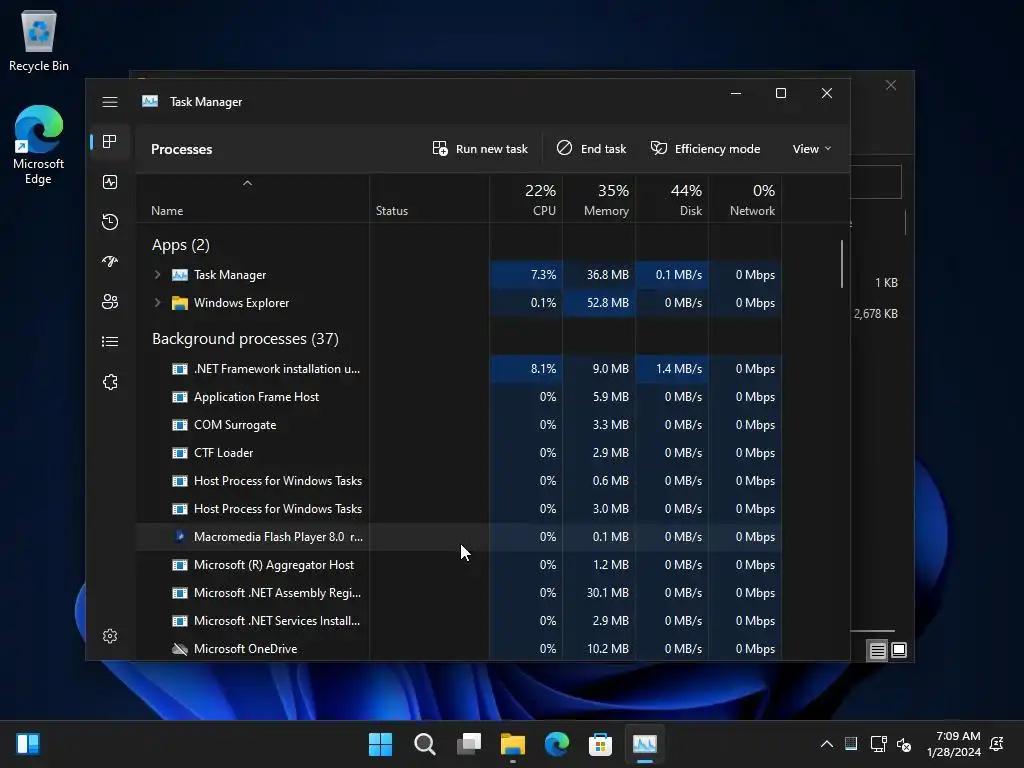Launch Microsoft Edge from the taskbar
Screen dimensions: 1024x768
[x=556, y=744]
